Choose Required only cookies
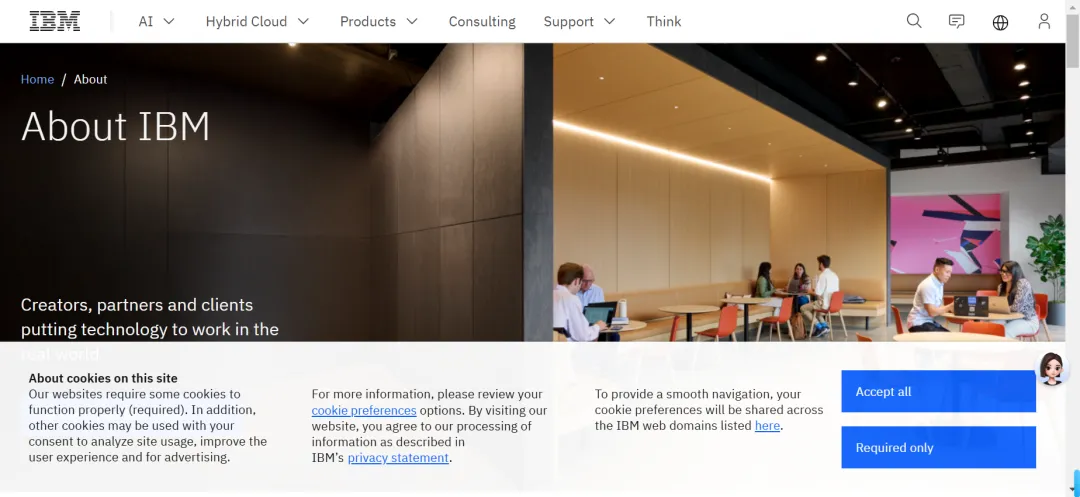 (938, 447)
